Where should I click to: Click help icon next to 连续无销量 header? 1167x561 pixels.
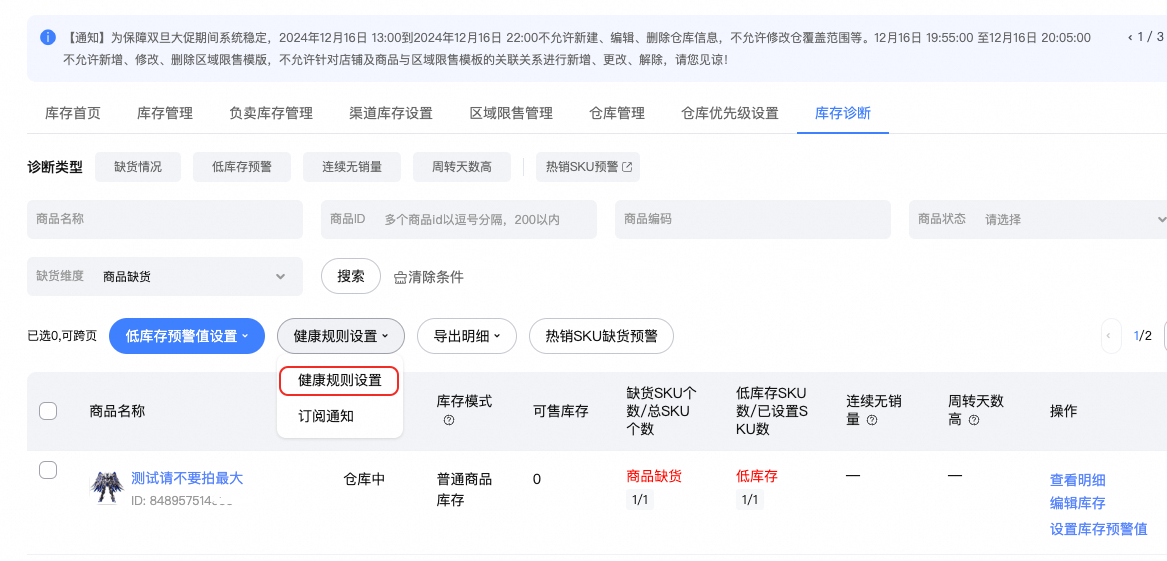coord(872,420)
